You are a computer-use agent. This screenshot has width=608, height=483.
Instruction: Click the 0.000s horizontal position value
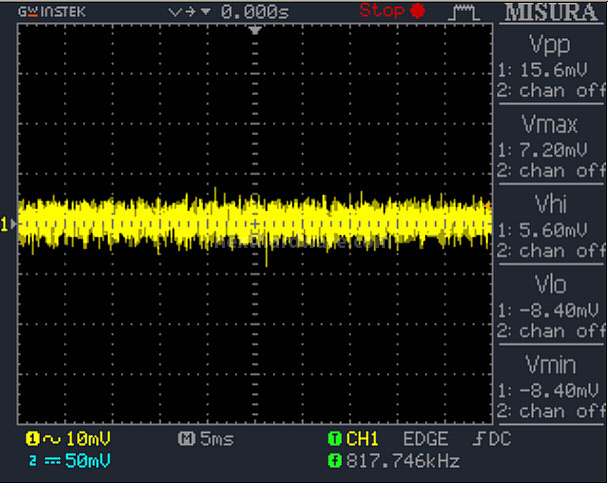click(255, 12)
